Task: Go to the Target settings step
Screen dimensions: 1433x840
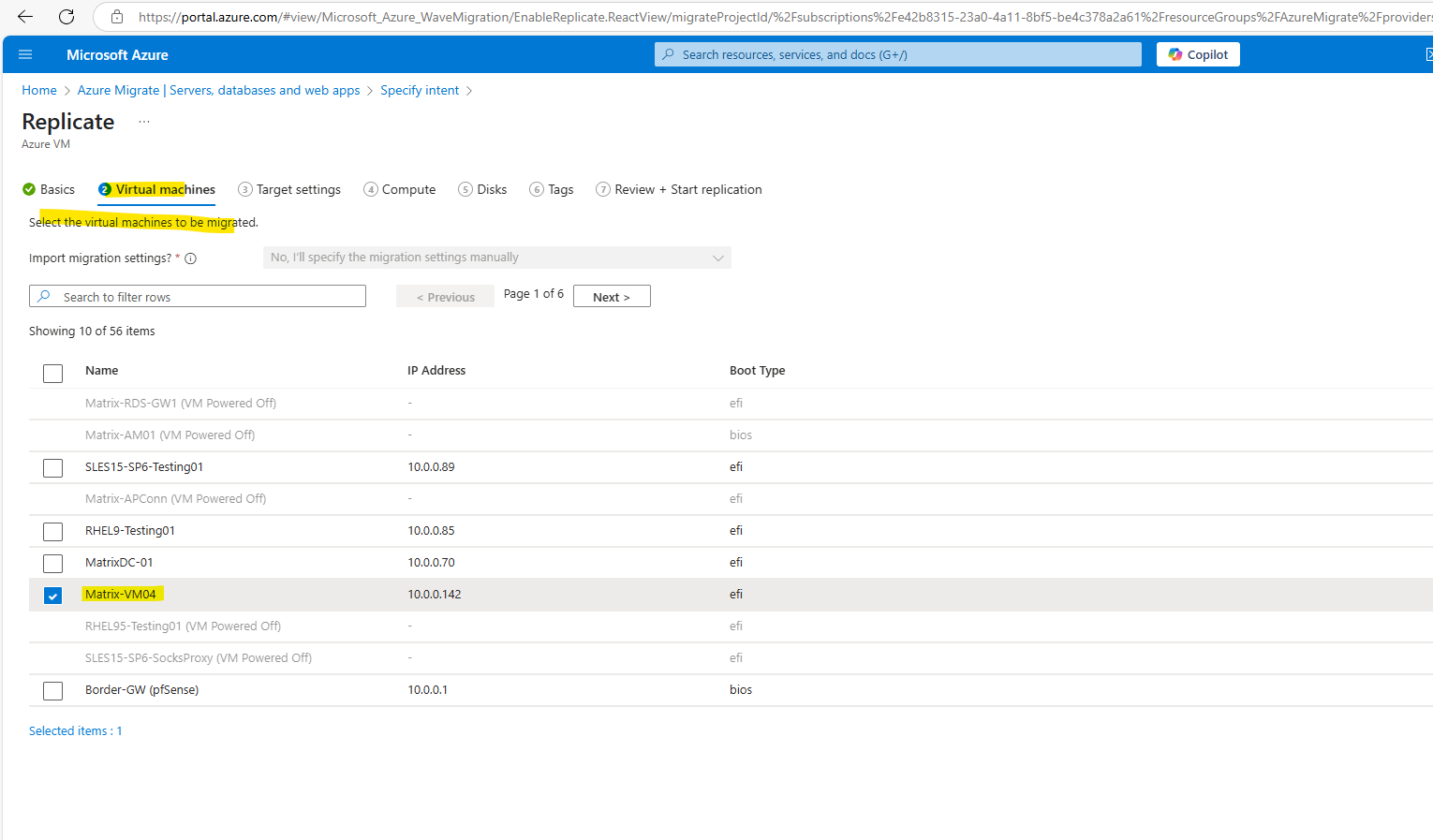Action: coord(289,189)
